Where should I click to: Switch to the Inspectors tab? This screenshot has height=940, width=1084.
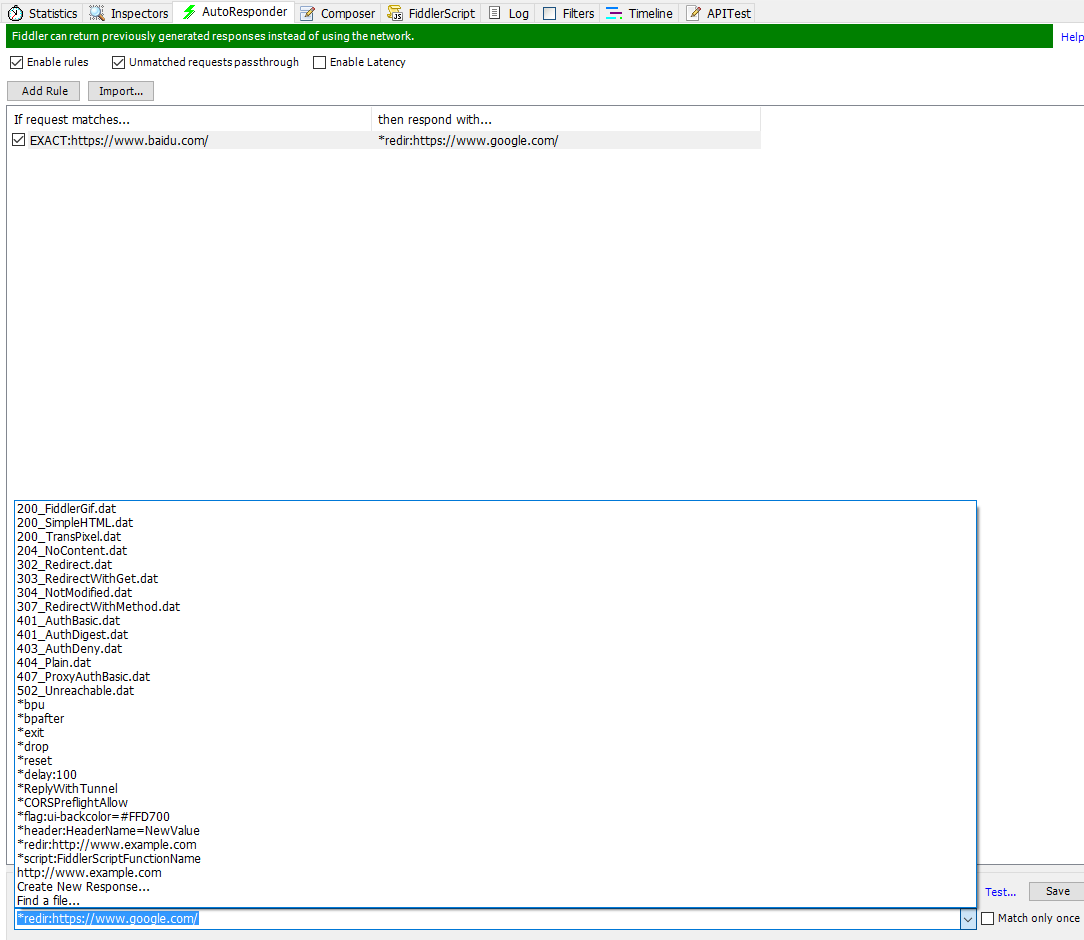point(129,13)
